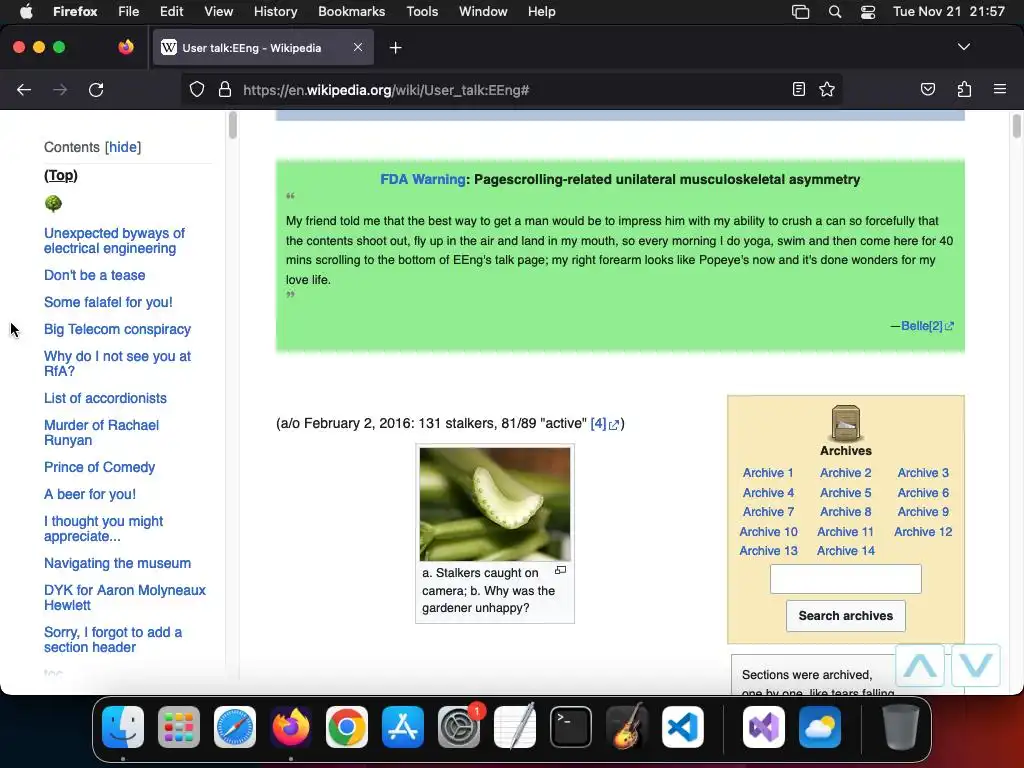Click the archive search text field
This screenshot has height=768, width=1024.
click(846, 579)
